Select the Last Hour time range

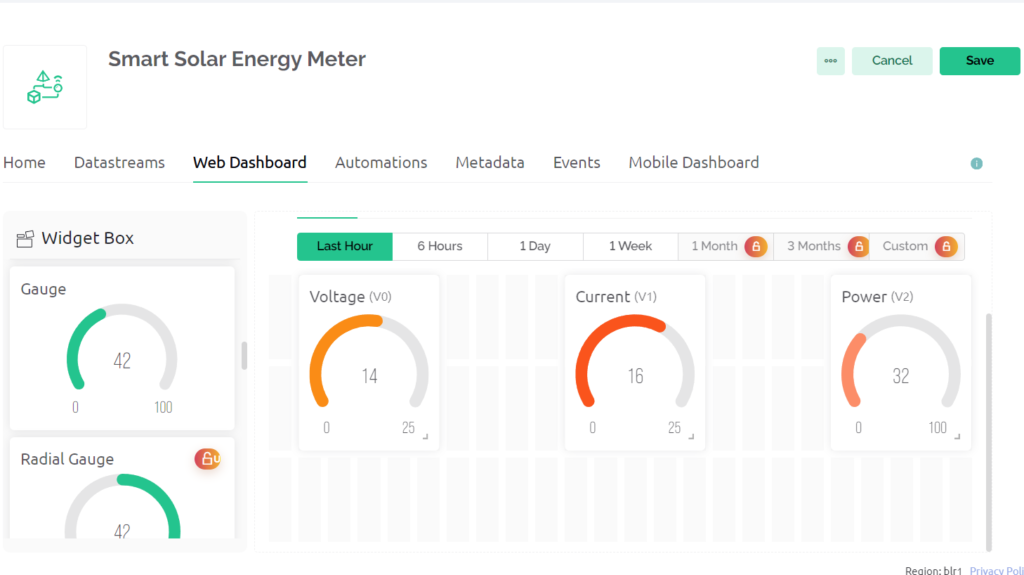click(x=344, y=247)
